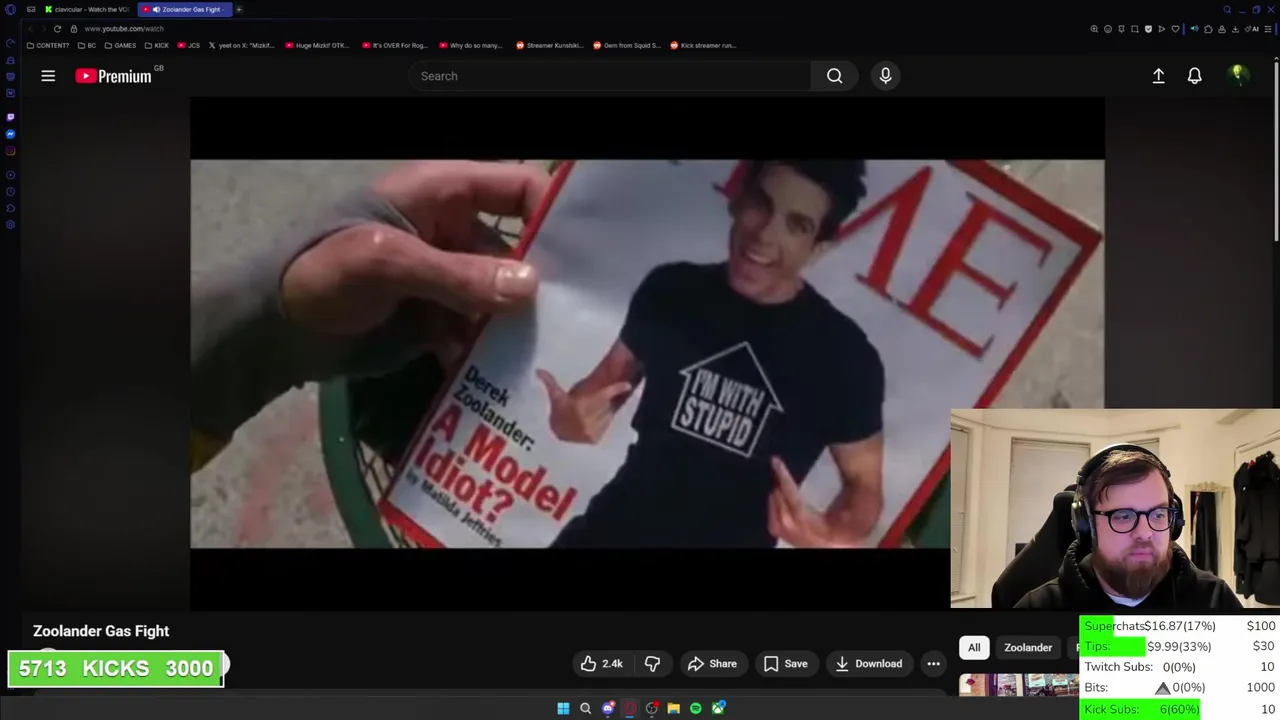
Task: Open the Why do so many bookmark
Action: pos(472,45)
